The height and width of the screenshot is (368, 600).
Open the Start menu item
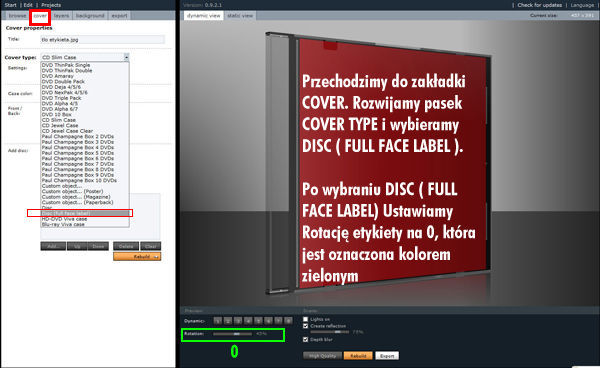point(10,5)
